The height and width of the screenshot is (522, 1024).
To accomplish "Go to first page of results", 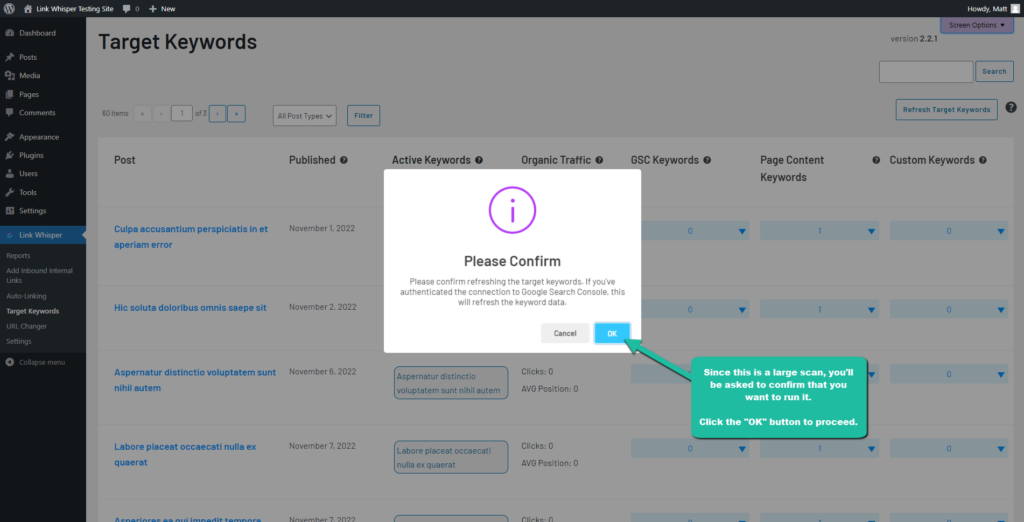I will click(142, 114).
